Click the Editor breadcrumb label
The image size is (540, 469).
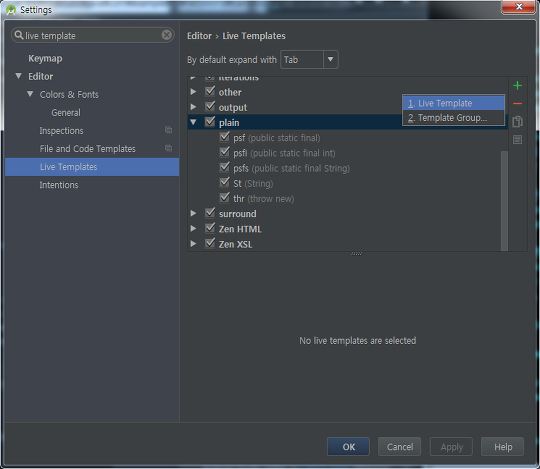point(199,36)
